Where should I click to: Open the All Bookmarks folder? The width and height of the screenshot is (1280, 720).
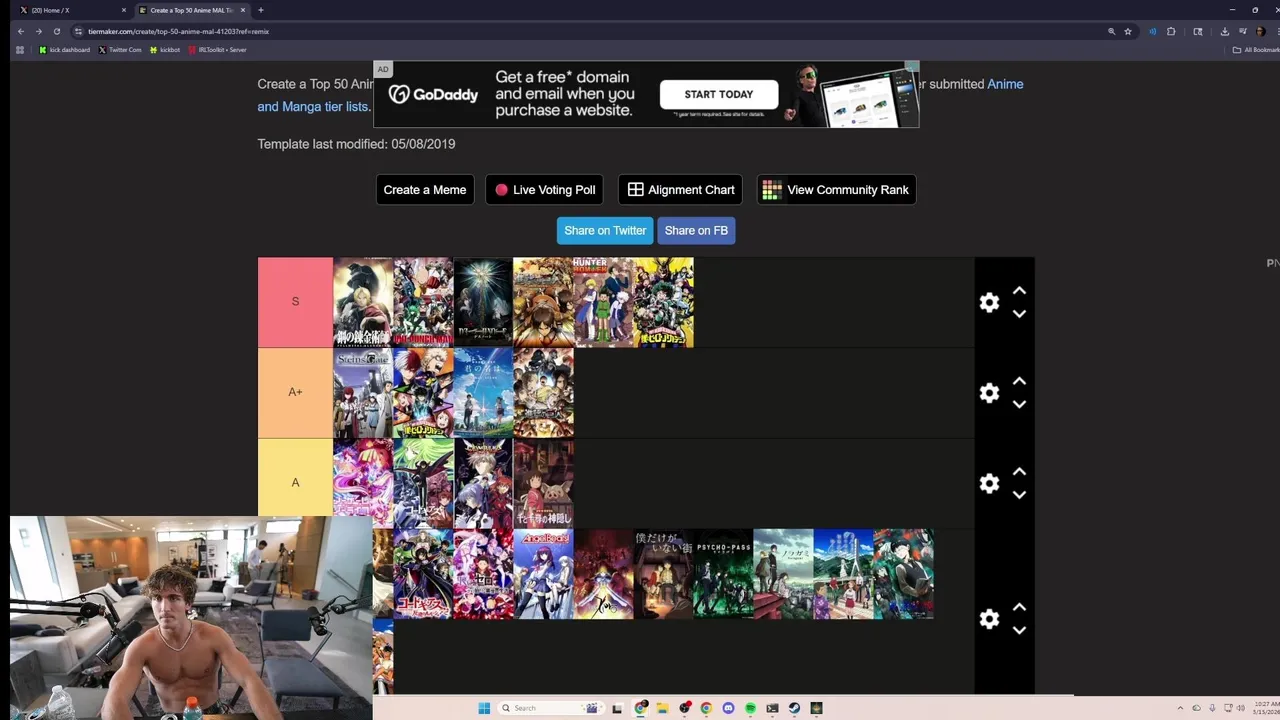tap(1255, 50)
